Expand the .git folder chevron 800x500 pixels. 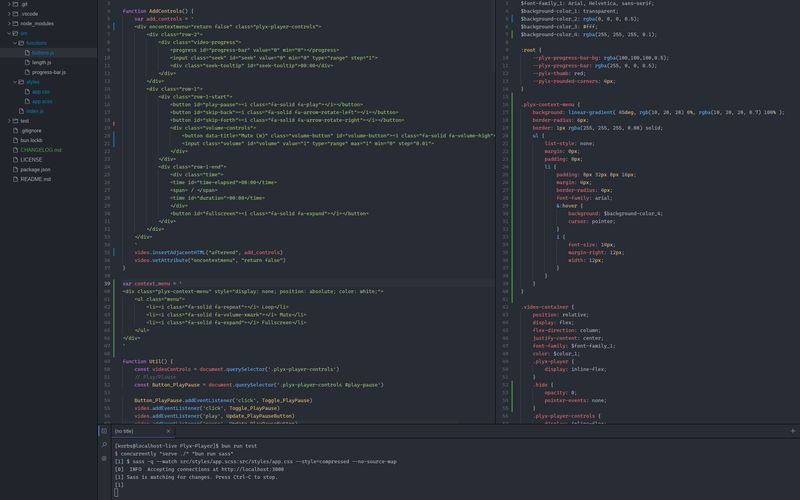pyautogui.click(x=9, y=4)
